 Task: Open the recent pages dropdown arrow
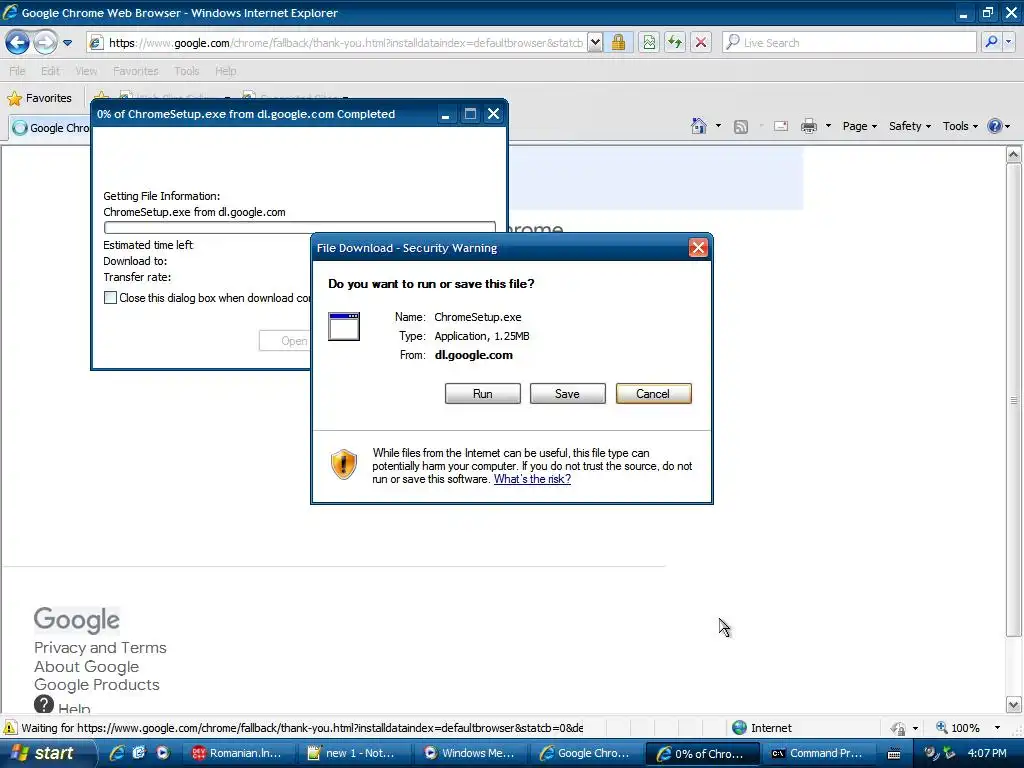coord(67,43)
